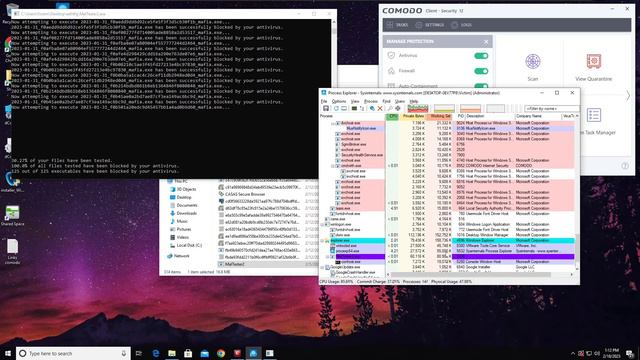Viewport: 640px width, 360px height.
Task: Collapse the explorer.exe tree node
Action: pos(322,240)
